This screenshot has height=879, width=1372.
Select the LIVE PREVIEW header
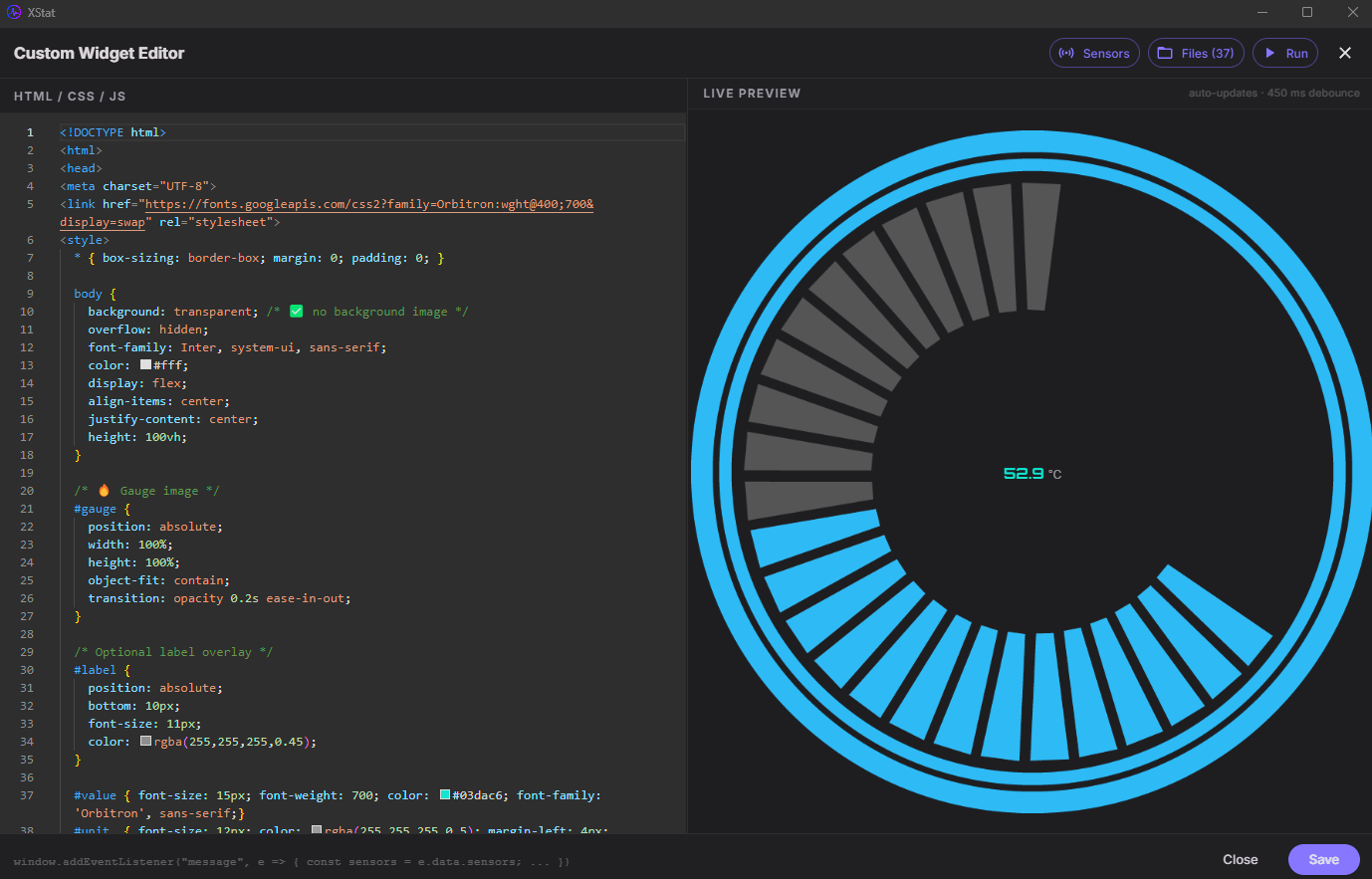751,93
